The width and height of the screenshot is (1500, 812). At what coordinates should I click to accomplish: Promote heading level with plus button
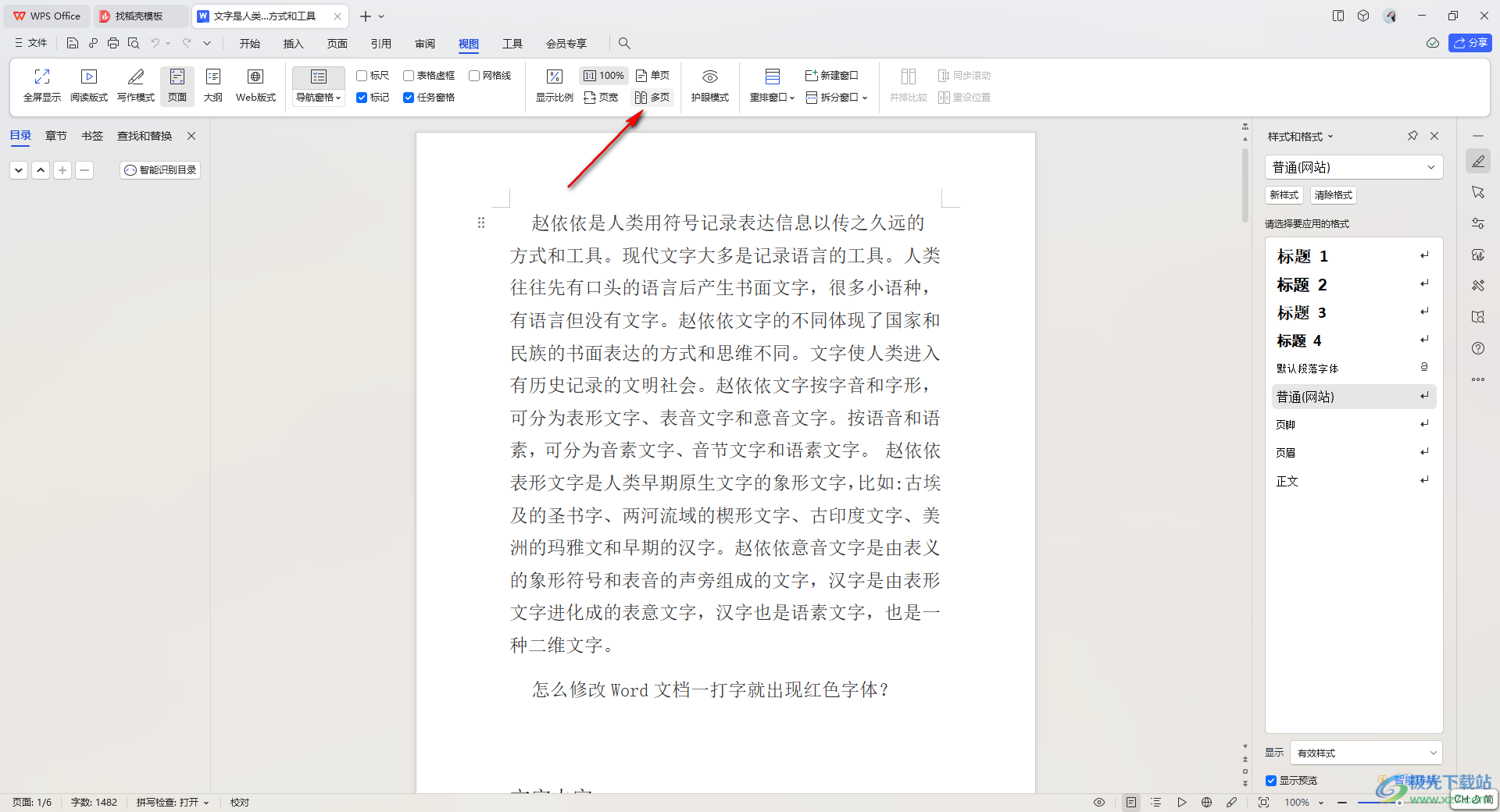point(62,170)
